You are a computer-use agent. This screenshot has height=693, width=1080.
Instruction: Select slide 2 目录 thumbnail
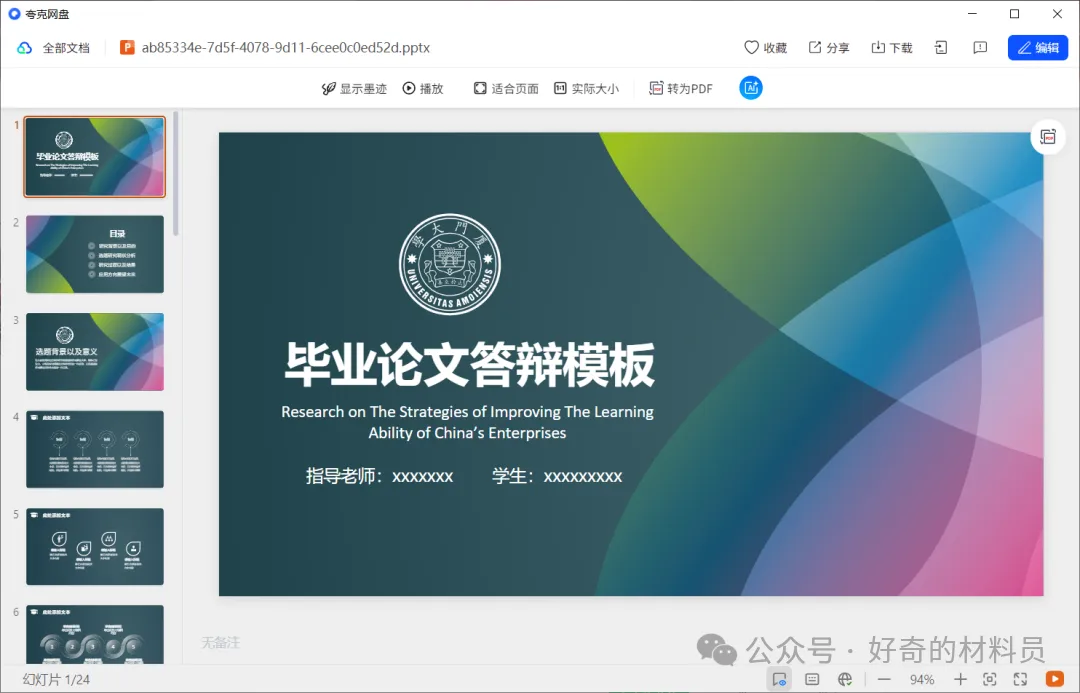coord(95,254)
